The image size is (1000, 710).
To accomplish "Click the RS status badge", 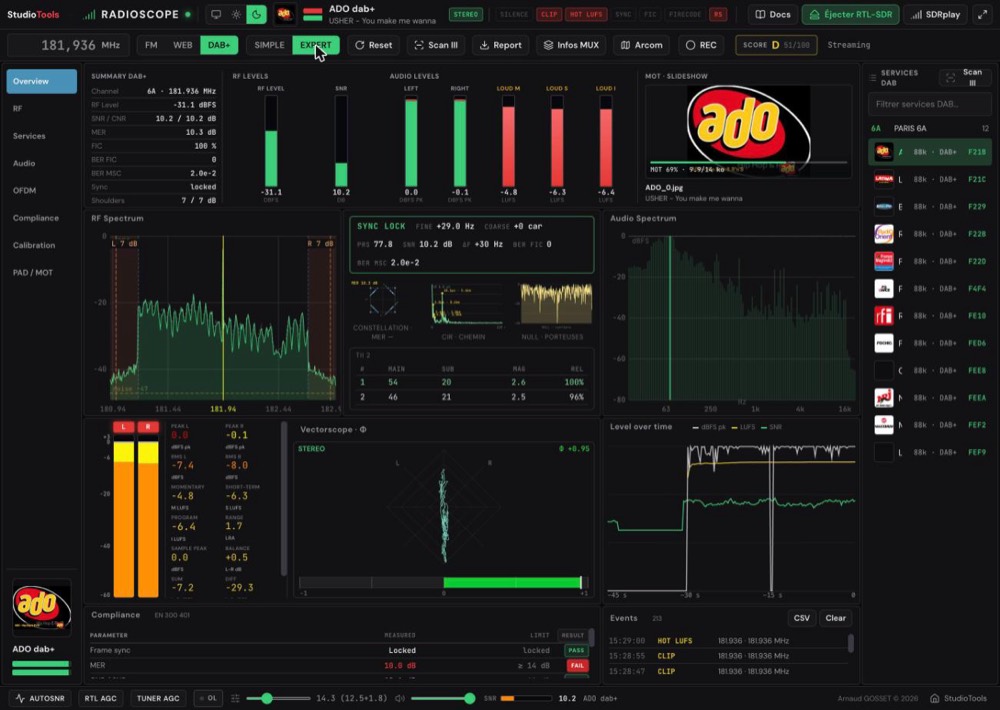I will (718, 14).
